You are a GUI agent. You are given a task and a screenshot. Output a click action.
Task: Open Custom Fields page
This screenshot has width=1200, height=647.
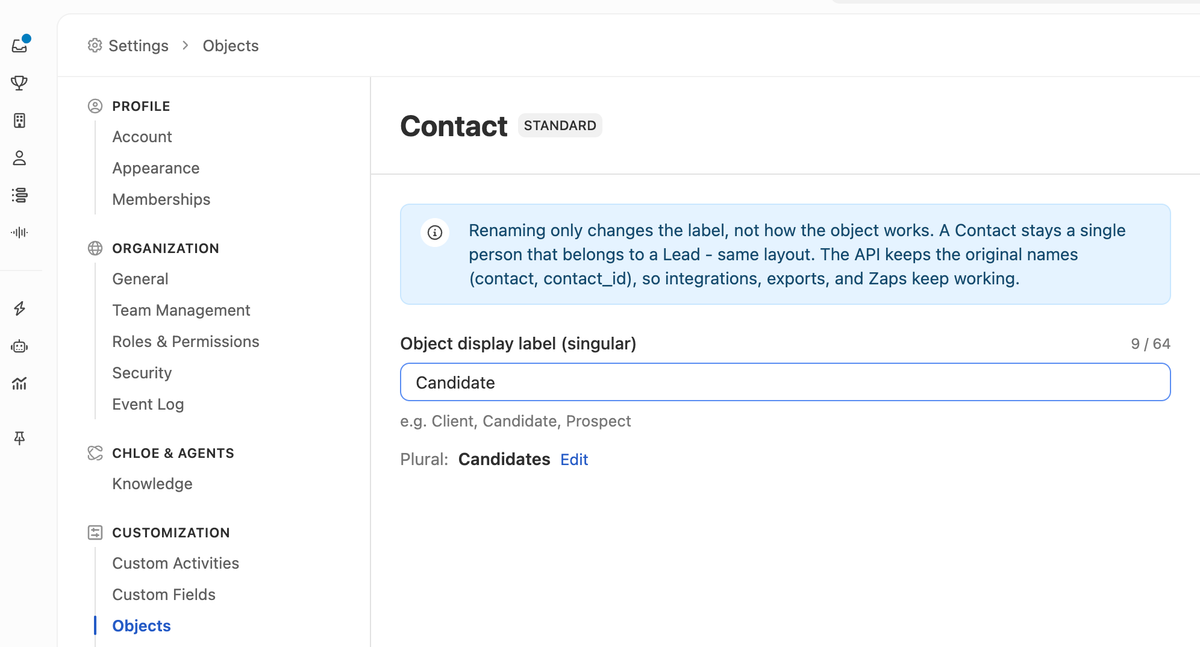[x=164, y=594]
